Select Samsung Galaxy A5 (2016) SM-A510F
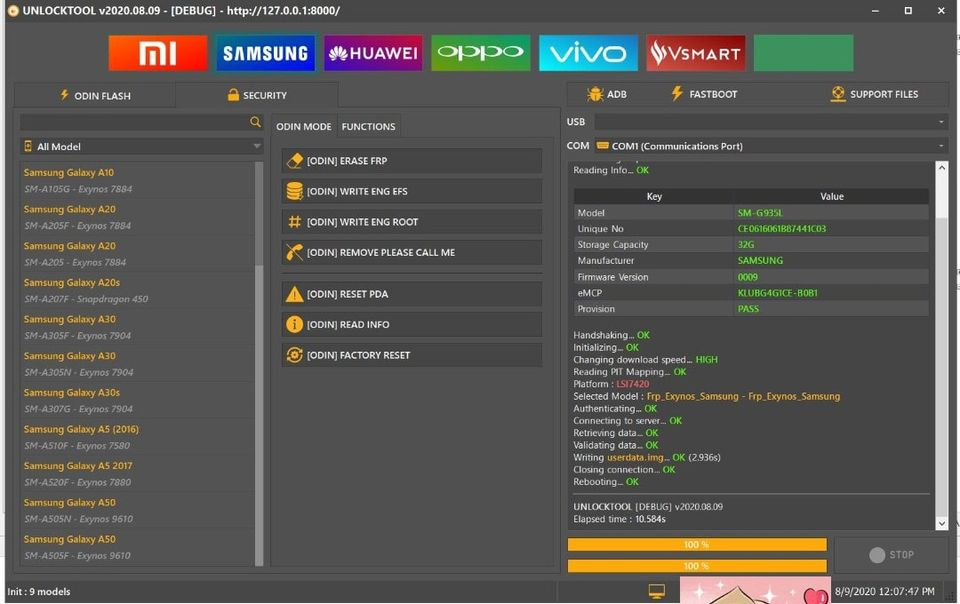The image size is (960, 604). click(137, 438)
